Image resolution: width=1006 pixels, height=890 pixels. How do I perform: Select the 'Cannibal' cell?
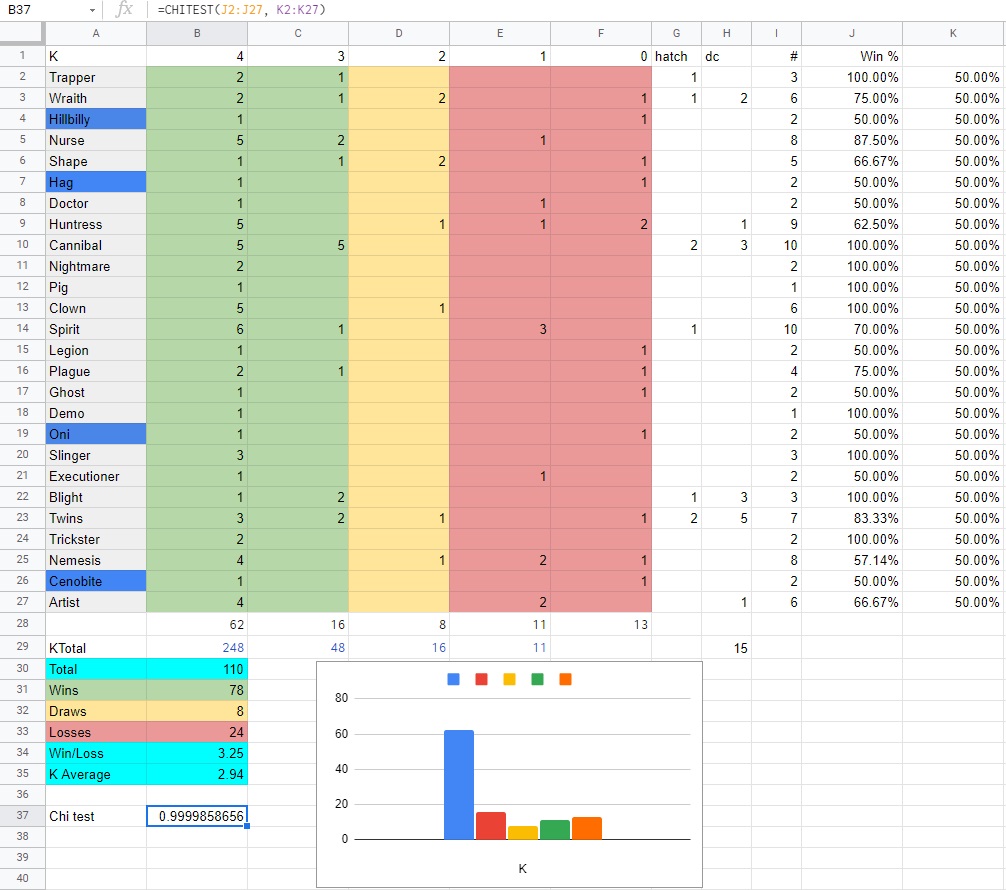[96, 245]
